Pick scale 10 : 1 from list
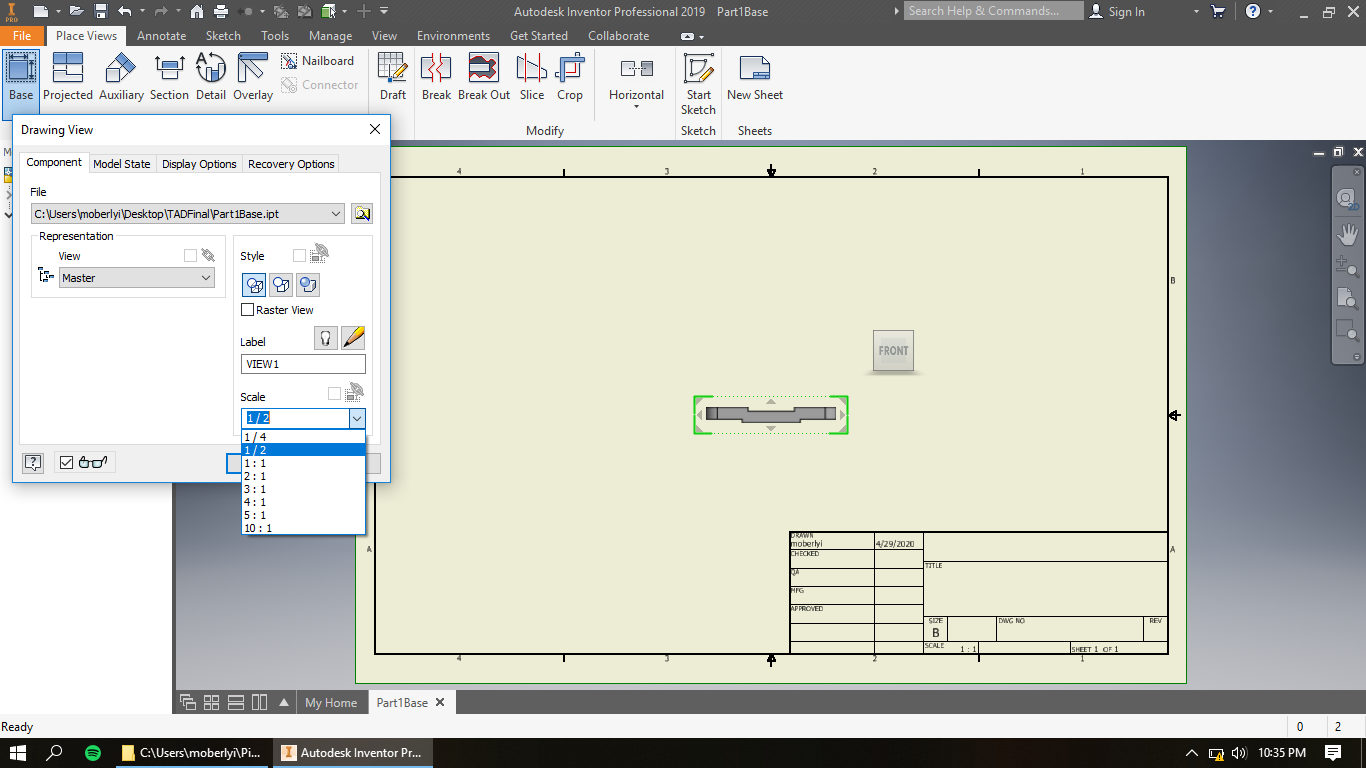The height and width of the screenshot is (768, 1366). pos(303,528)
